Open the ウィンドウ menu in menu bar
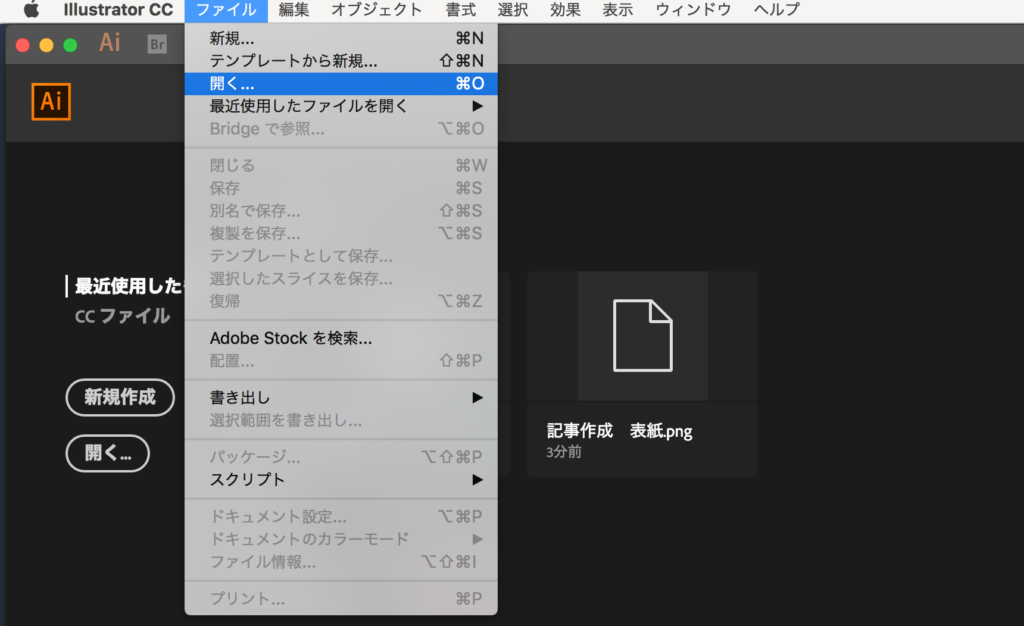 [x=692, y=10]
